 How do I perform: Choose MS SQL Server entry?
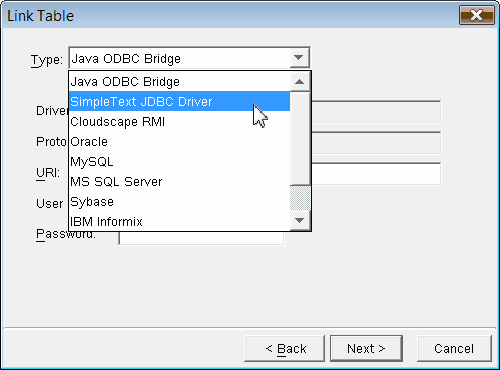179,181
